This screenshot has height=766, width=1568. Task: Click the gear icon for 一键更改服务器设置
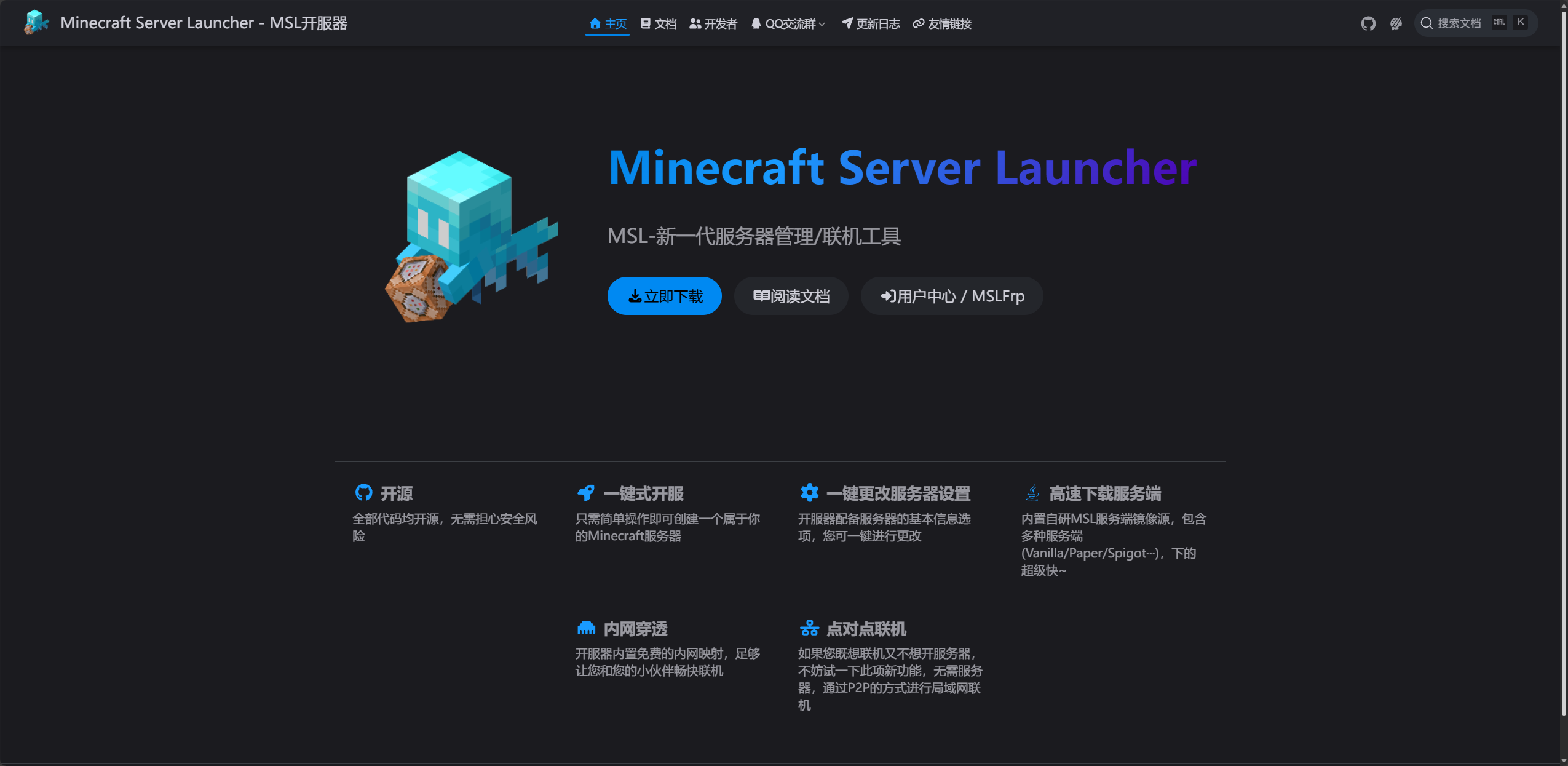pyautogui.click(x=809, y=493)
